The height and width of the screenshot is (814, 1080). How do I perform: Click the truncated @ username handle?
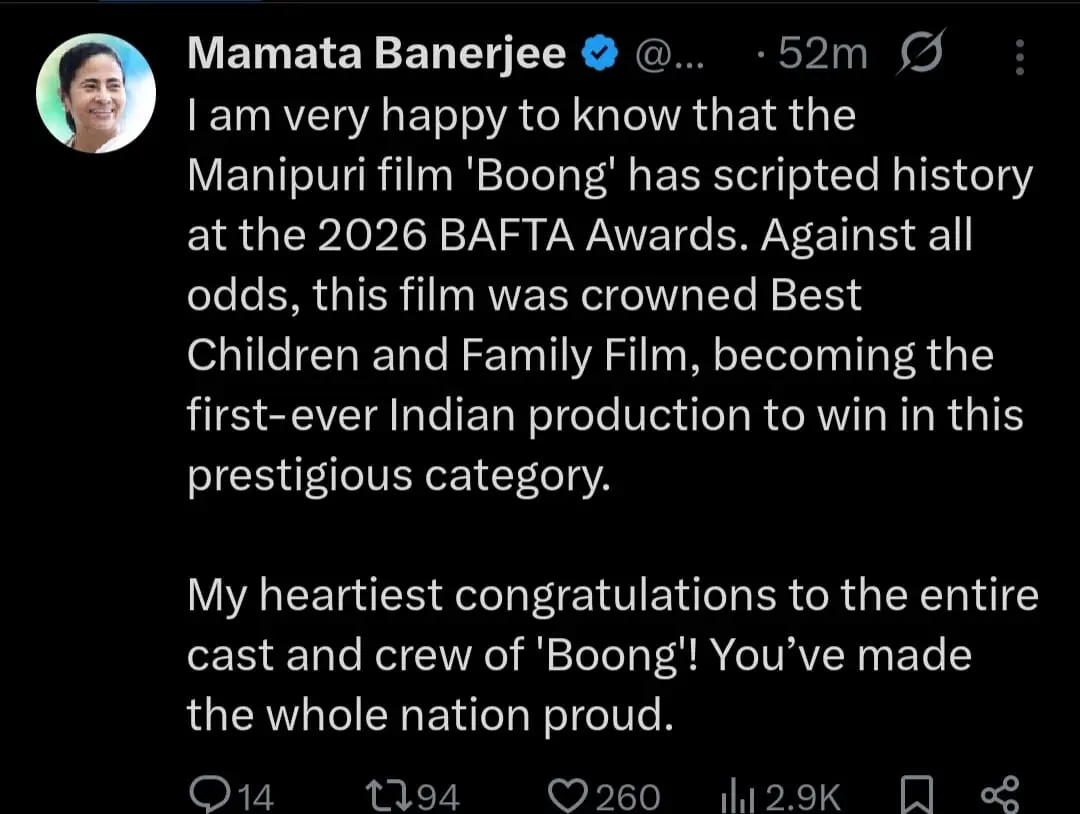coord(669,56)
